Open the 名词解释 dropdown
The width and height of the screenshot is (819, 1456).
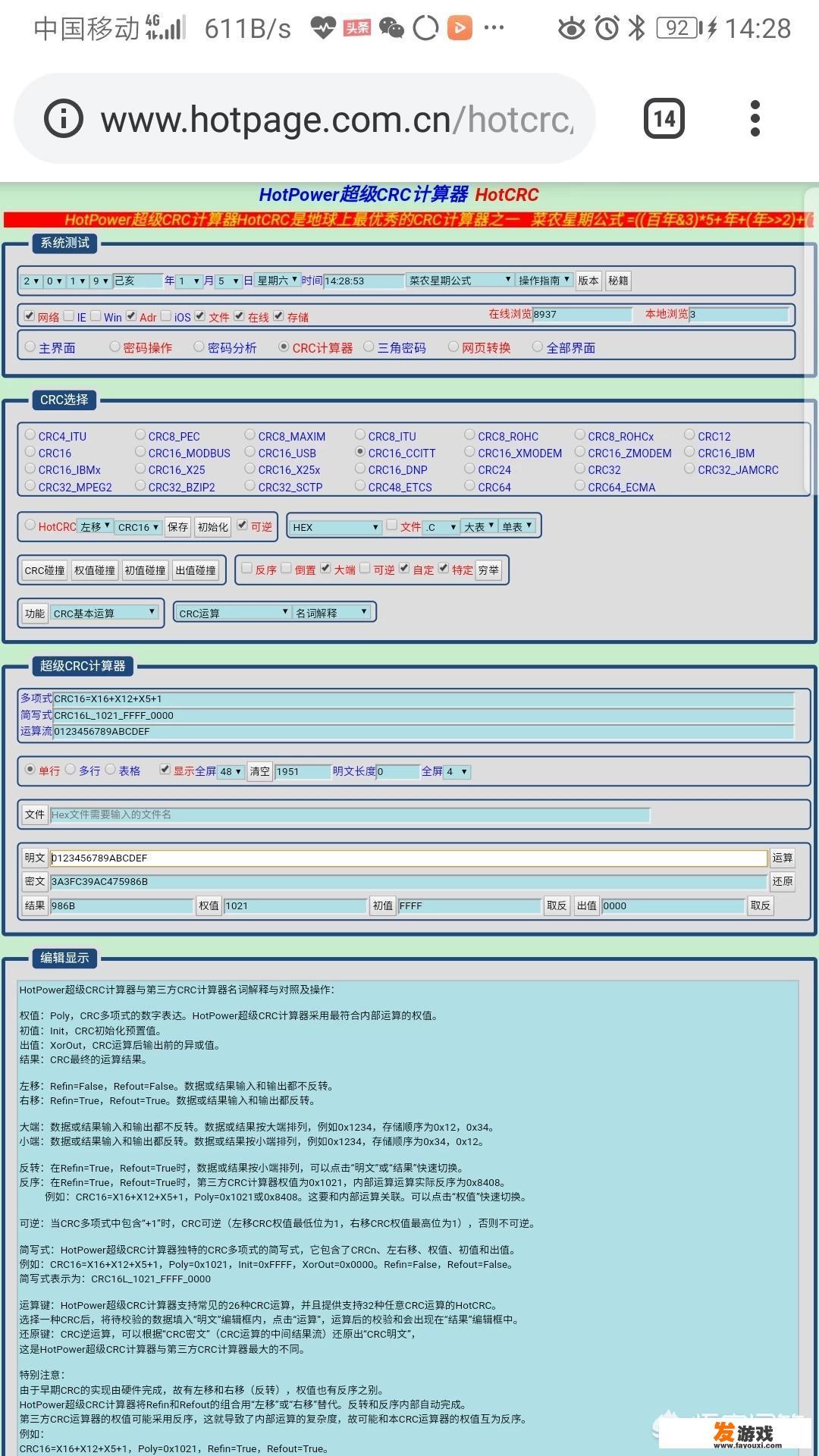click(332, 612)
